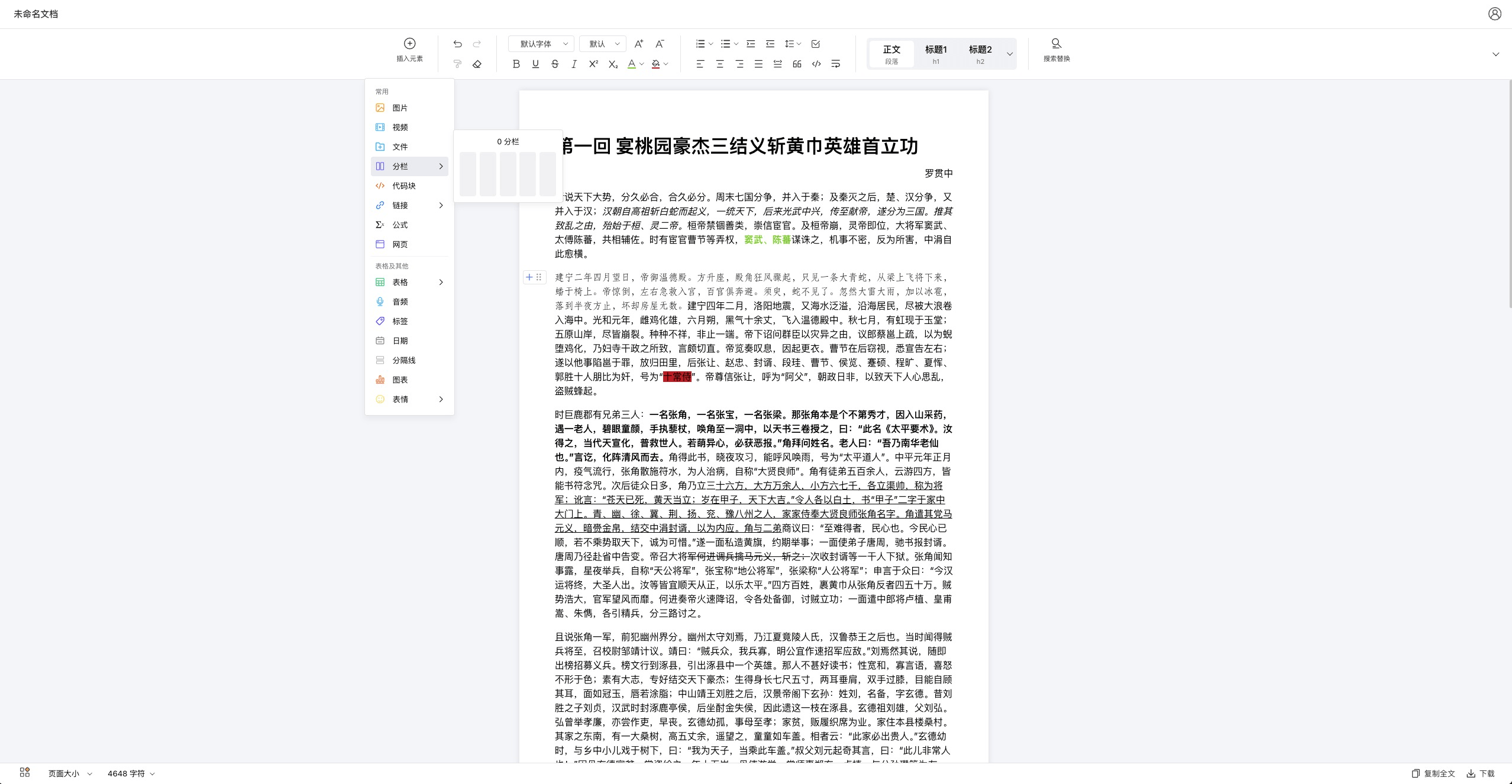Expand the heading styles gallery chevron
1512x784 pixels.
pyautogui.click(x=1010, y=54)
